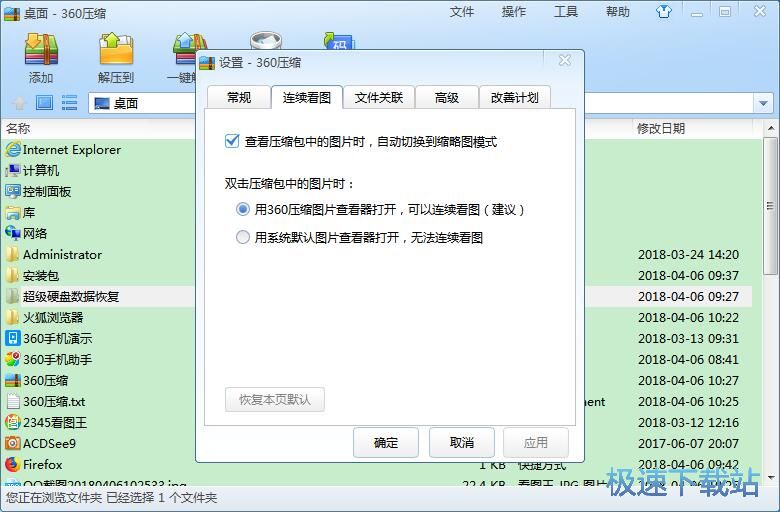
Task: Click the date 2017-06-07 20:07
Action: 688,443
